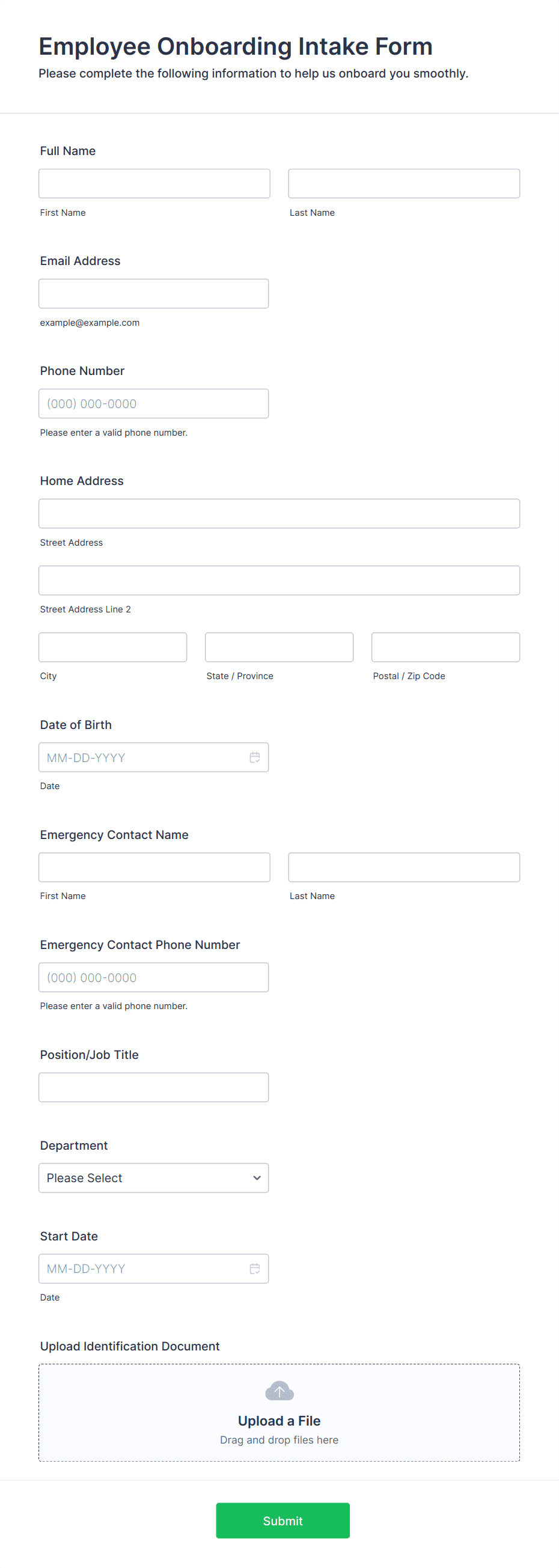Click the Upload a File drop area

coord(279,1412)
